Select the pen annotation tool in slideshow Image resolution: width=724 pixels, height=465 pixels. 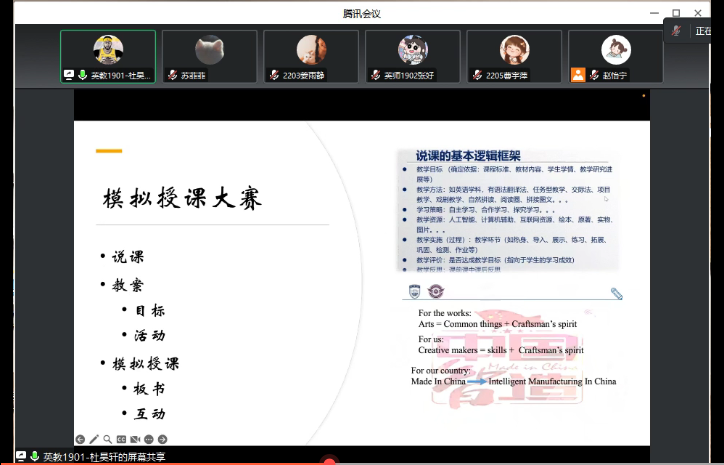click(94, 439)
